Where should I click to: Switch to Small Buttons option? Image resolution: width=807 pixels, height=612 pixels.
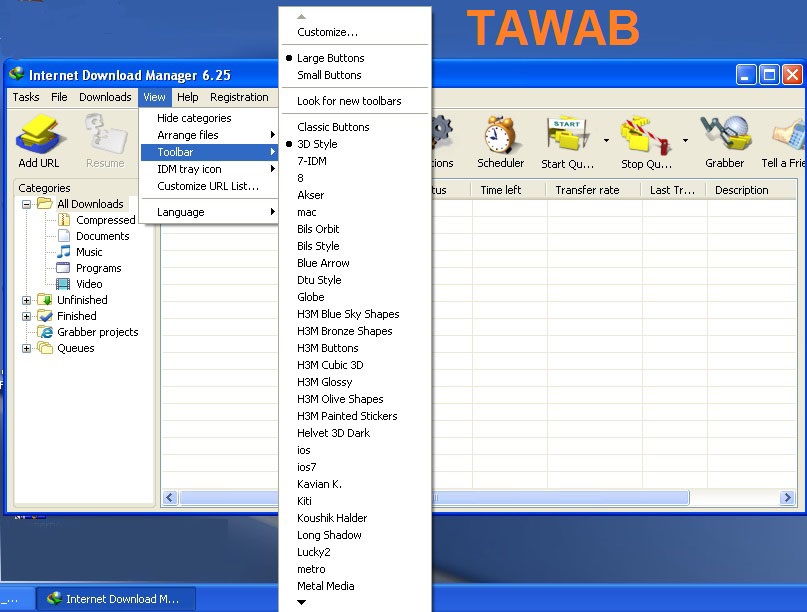(x=329, y=75)
